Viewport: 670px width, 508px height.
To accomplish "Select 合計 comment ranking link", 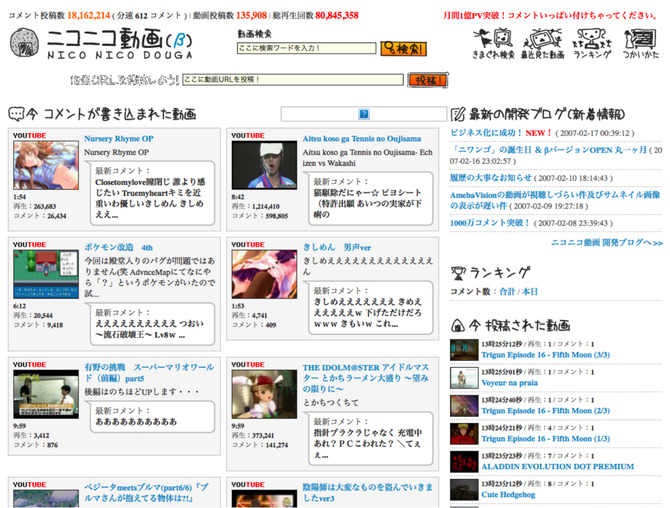I will (507, 292).
